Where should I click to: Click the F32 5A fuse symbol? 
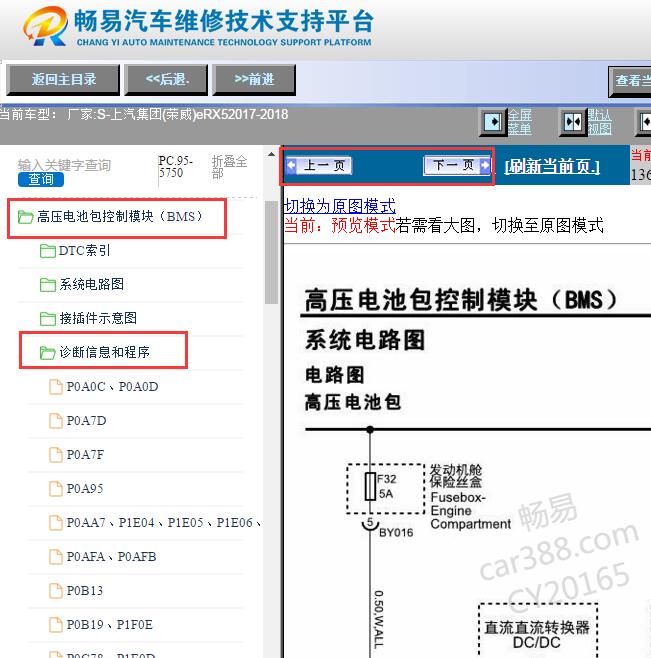tap(370, 486)
